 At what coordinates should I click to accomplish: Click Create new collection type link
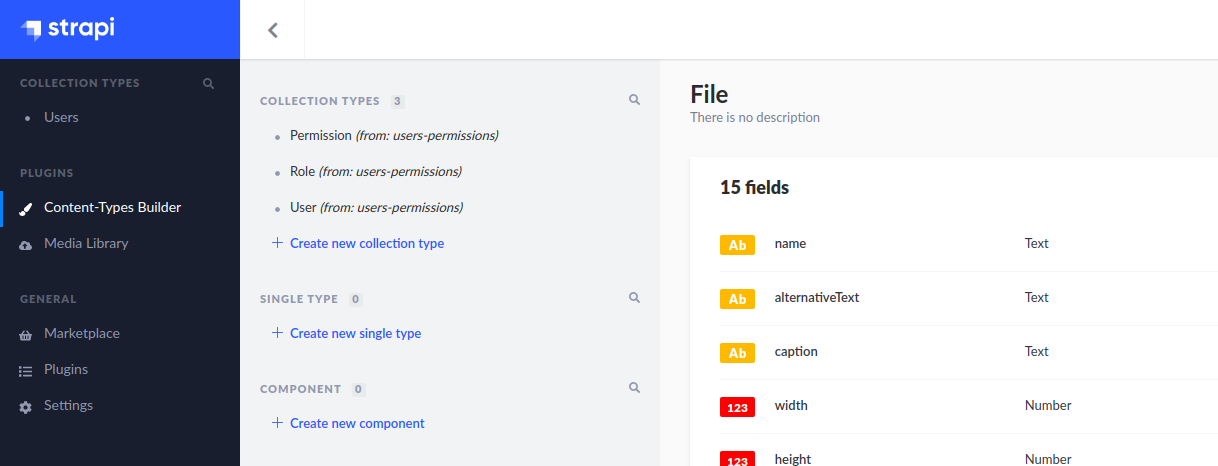pyautogui.click(x=367, y=243)
